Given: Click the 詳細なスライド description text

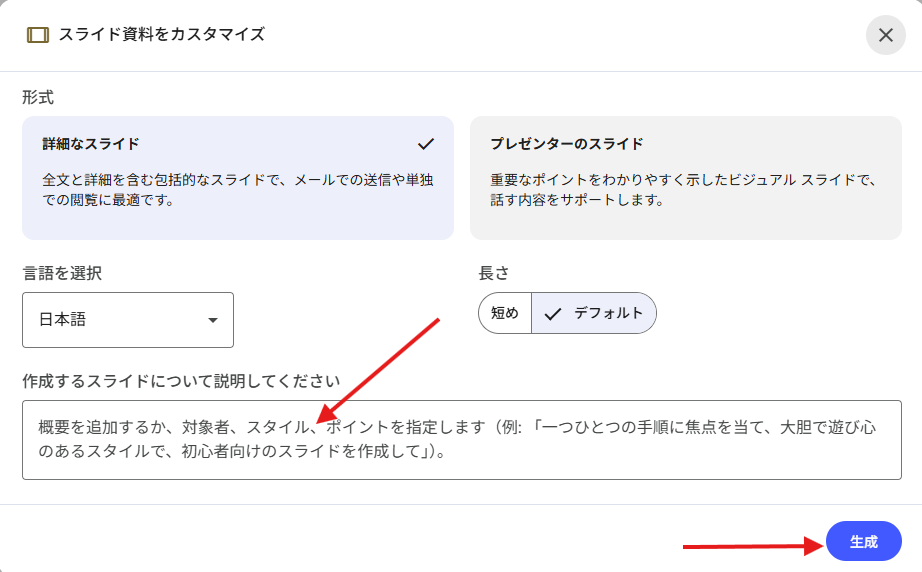Looking at the screenshot, I should pyautogui.click(x=238, y=190).
